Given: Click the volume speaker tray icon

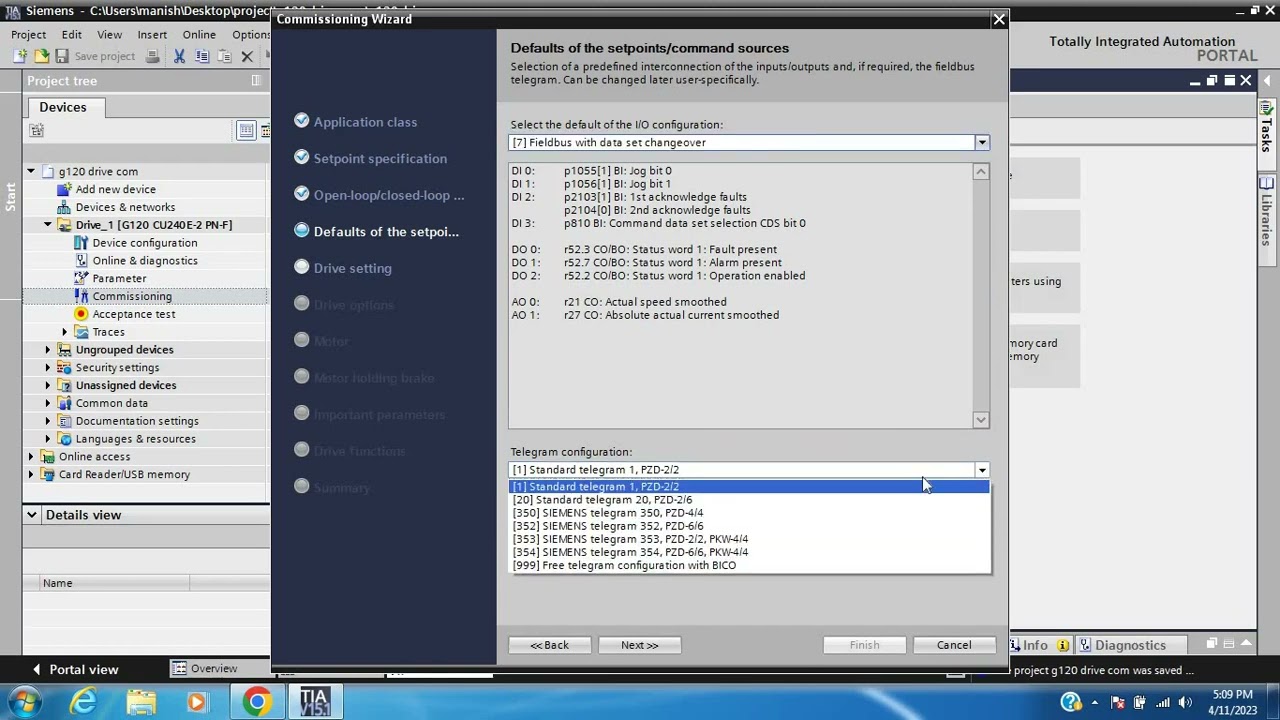Looking at the screenshot, I should click(x=1185, y=702).
